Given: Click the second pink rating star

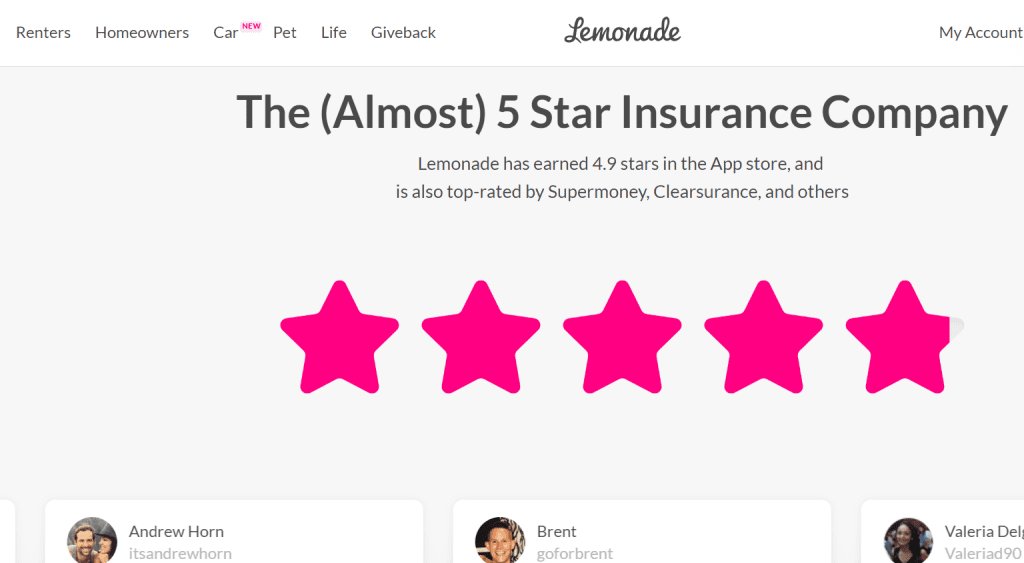Looking at the screenshot, I should (481, 338).
